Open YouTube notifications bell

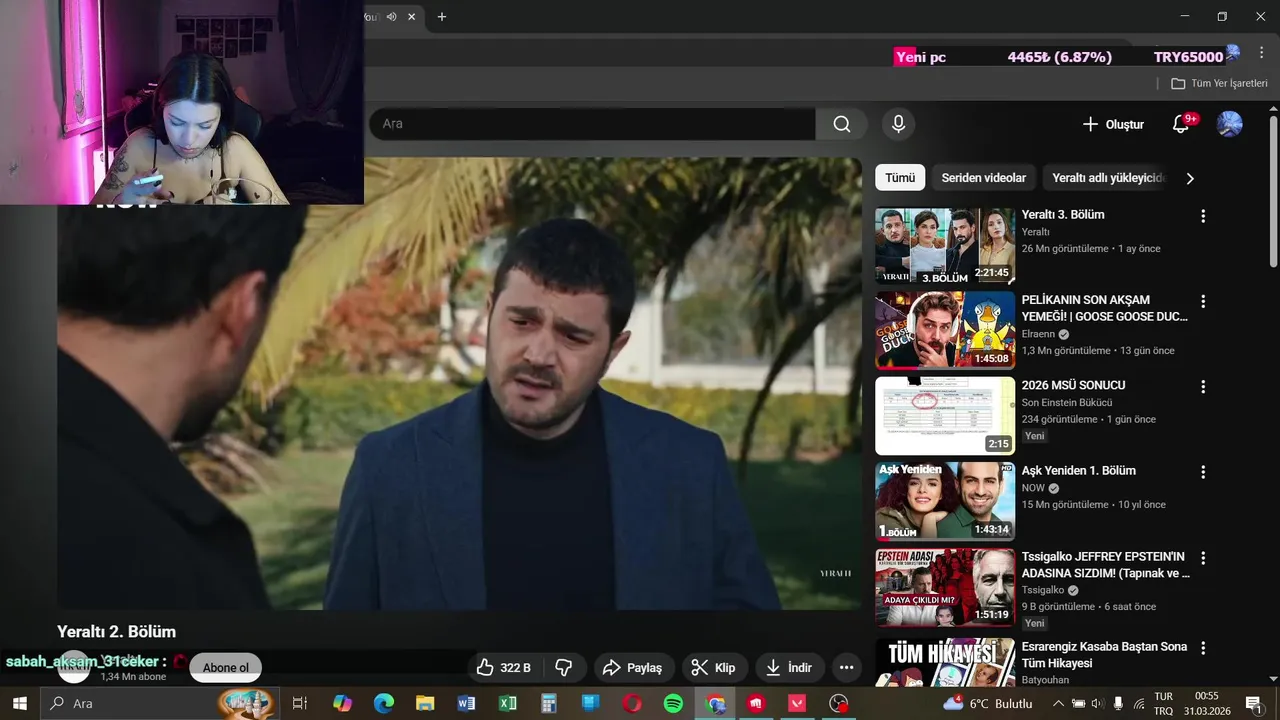pyautogui.click(x=1181, y=124)
